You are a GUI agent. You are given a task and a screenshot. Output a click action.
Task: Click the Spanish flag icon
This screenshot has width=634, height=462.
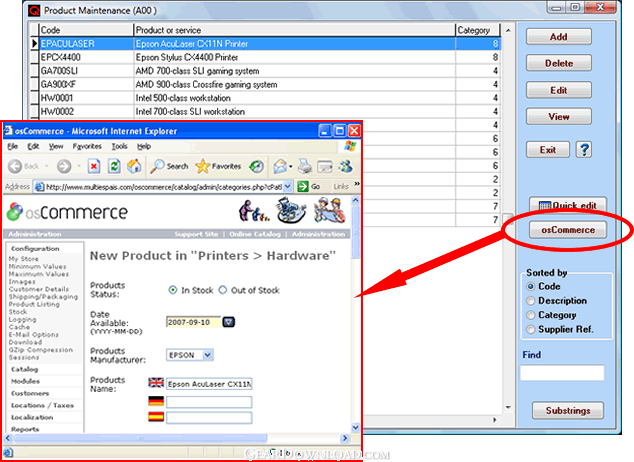pyautogui.click(x=156, y=417)
